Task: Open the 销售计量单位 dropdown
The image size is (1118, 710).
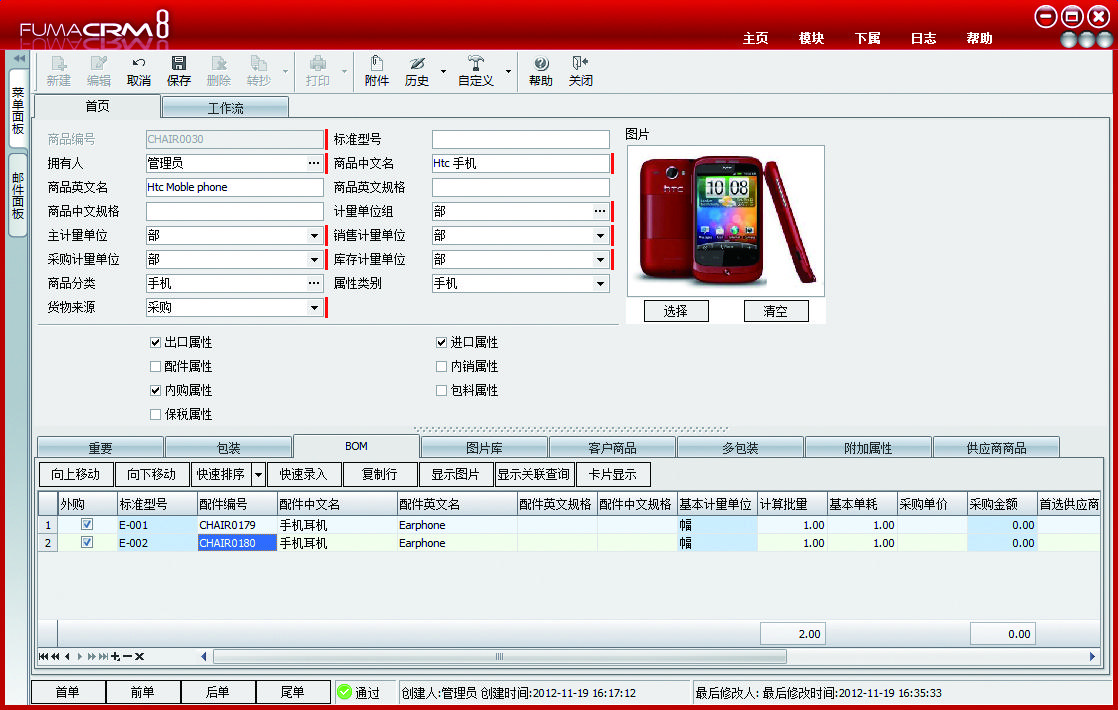Action: (x=600, y=235)
